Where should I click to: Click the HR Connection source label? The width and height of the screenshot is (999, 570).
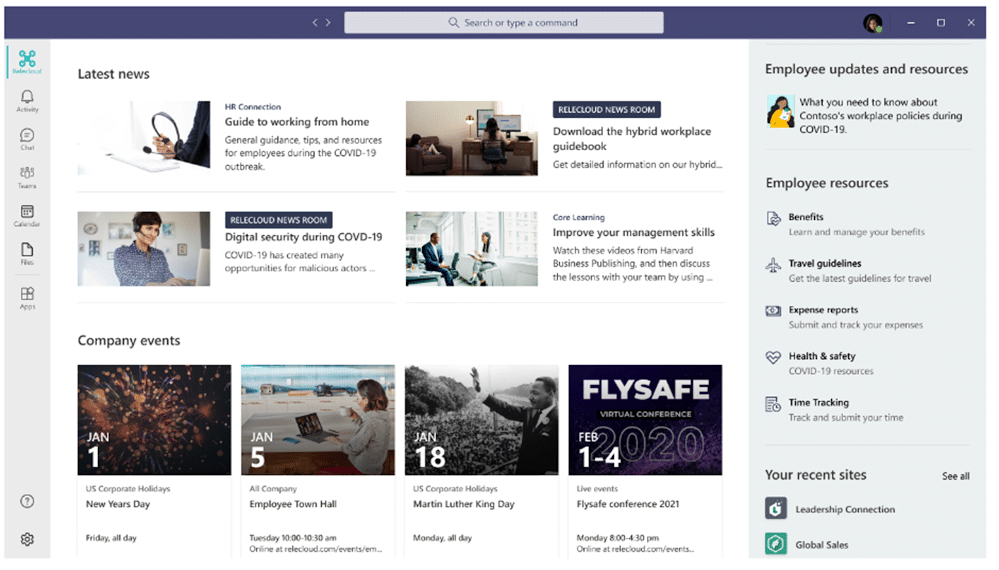pyautogui.click(x=252, y=107)
